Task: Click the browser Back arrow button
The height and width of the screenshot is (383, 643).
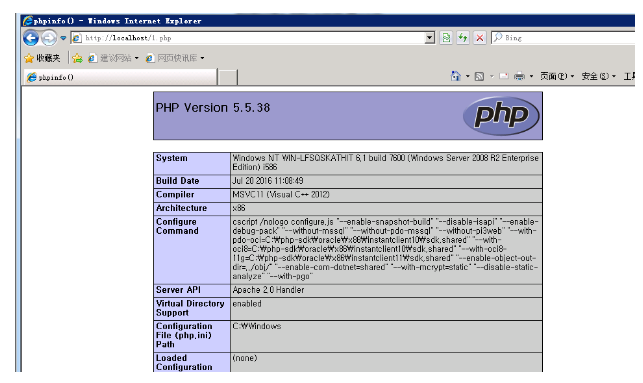Action: pos(31,38)
